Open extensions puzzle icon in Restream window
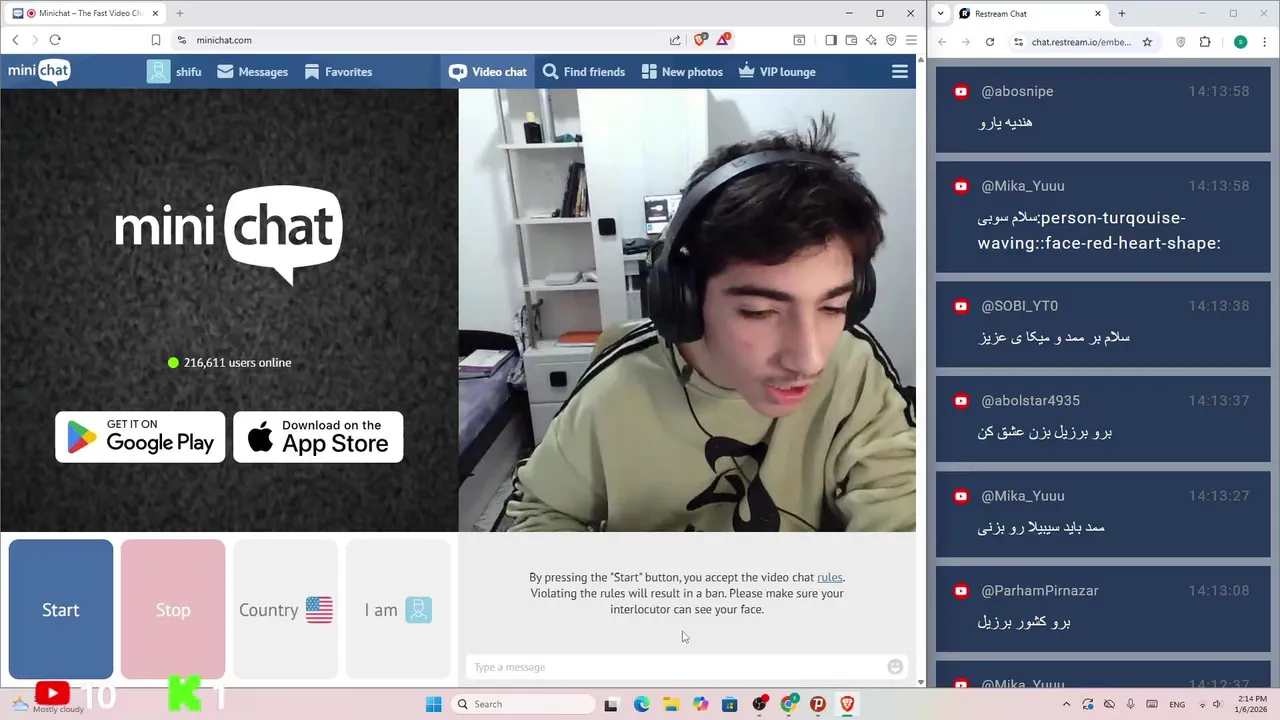 tap(1205, 42)
